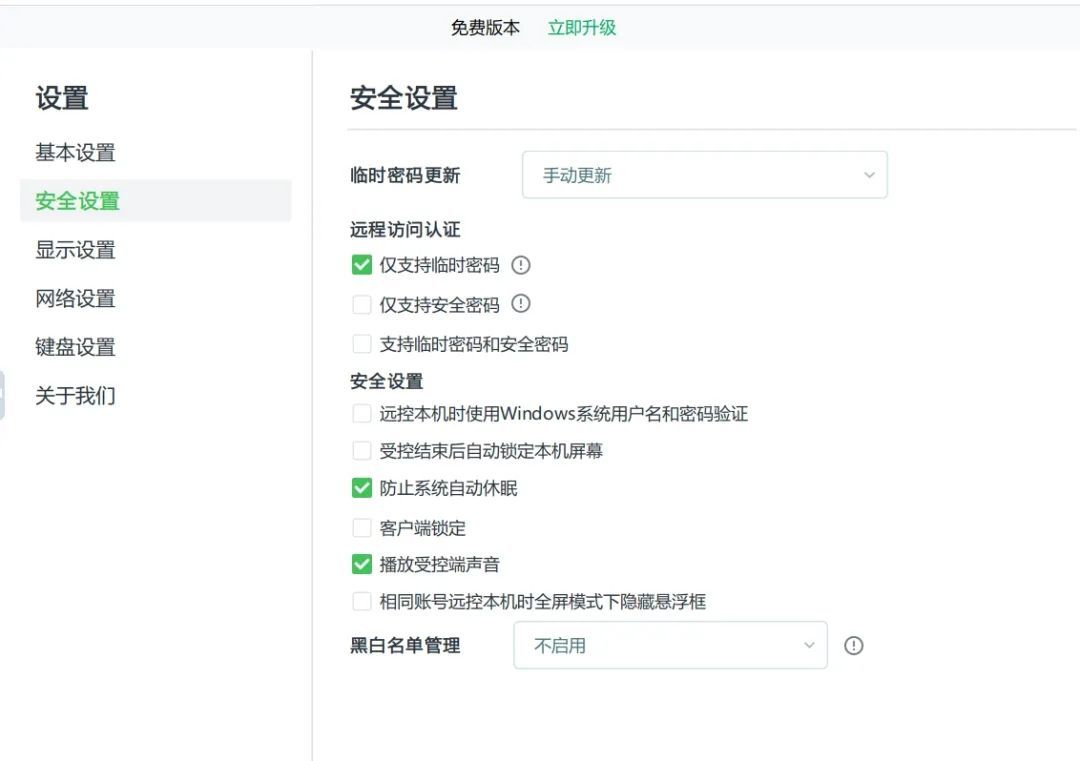Expand 黑白名单管理 dropdown showing 不启用

pyautogui.click(x=670, y=646)
